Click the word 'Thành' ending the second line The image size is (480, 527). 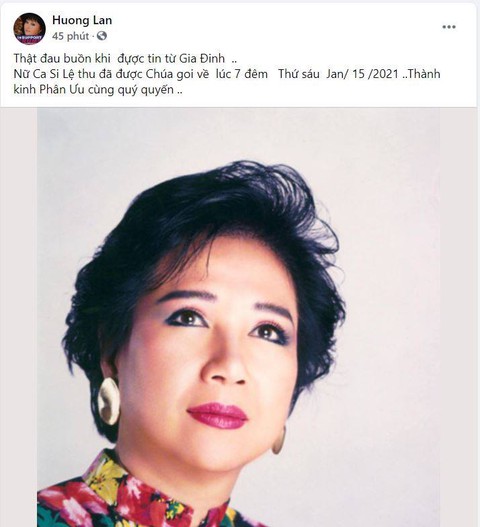point(425,74)
